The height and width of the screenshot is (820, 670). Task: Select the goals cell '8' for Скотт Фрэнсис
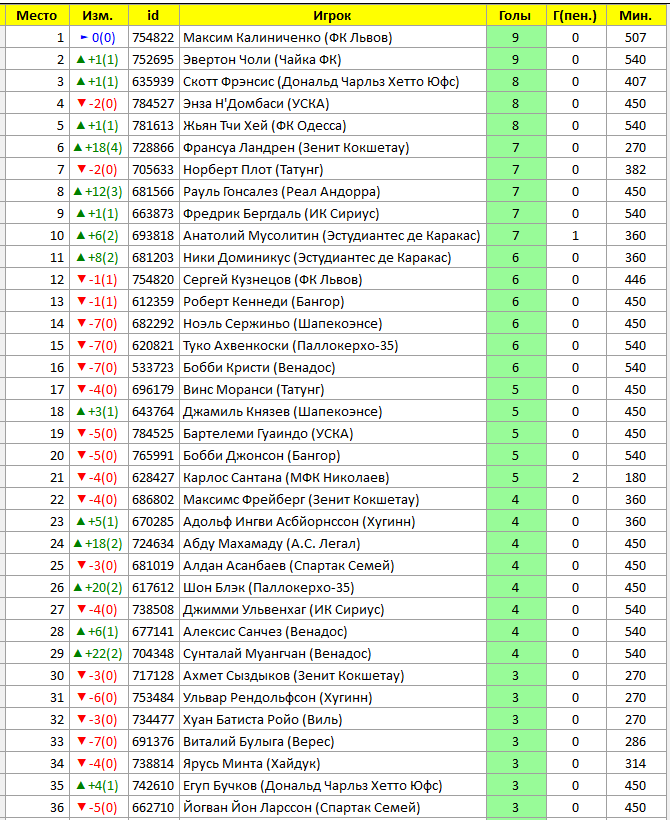(x=516, y=82)
